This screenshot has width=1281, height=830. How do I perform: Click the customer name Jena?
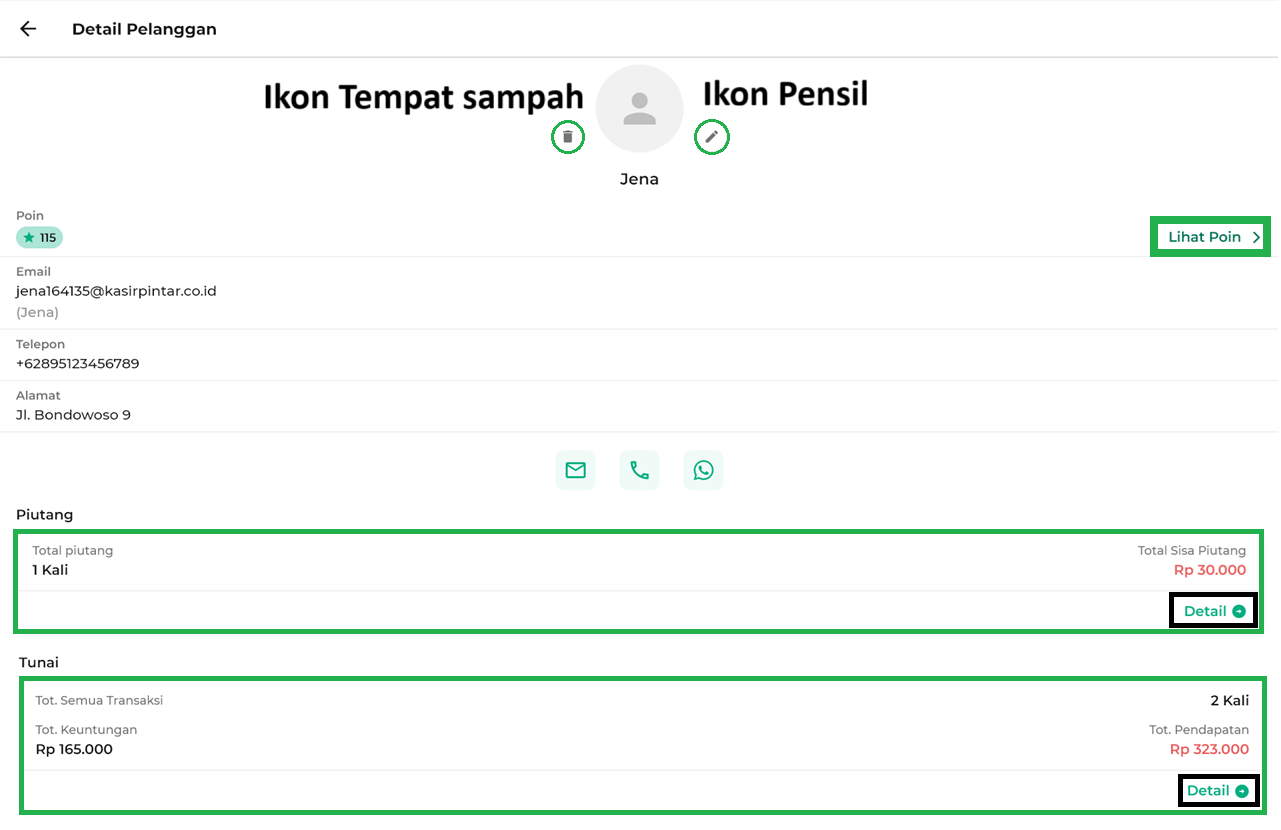coord(639,179)
